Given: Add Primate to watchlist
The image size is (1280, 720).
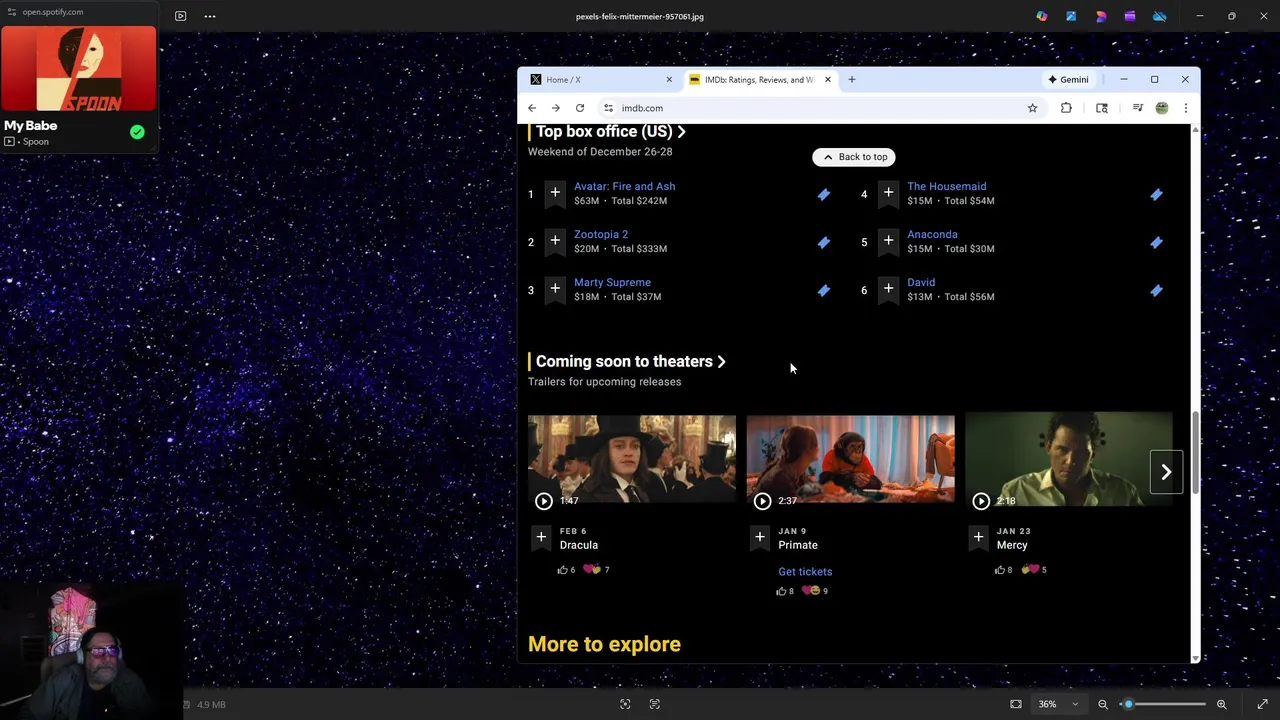Looking at the screenshot, I should point(760,538).
